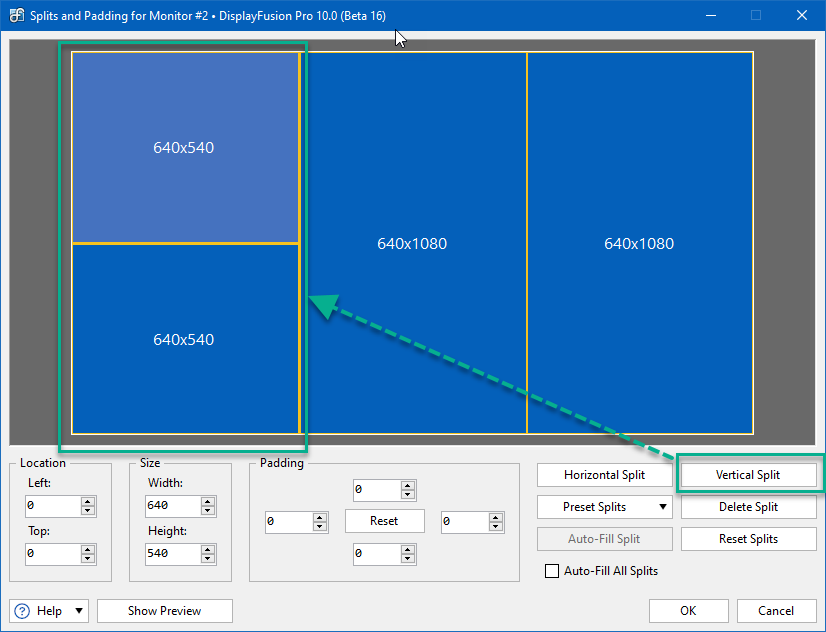Decrease left padding with down arrow
Image resolution: width=826 pixels, height=632 pixels.
pyautogui.click(x=320, y=527)
